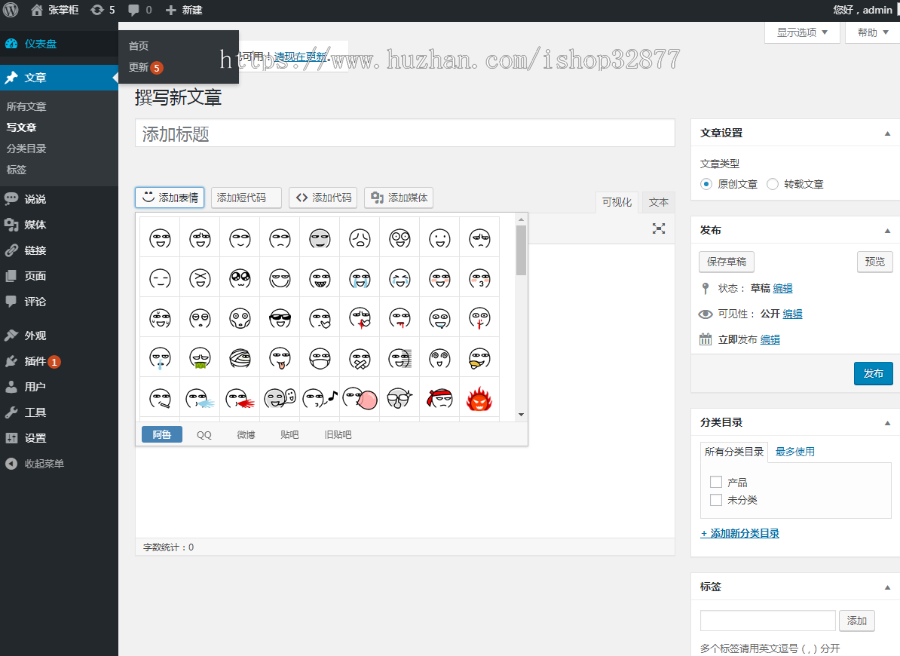Insert the red spitting blood emoticon
The image size is (900, 656).
[x=240, y=398]
